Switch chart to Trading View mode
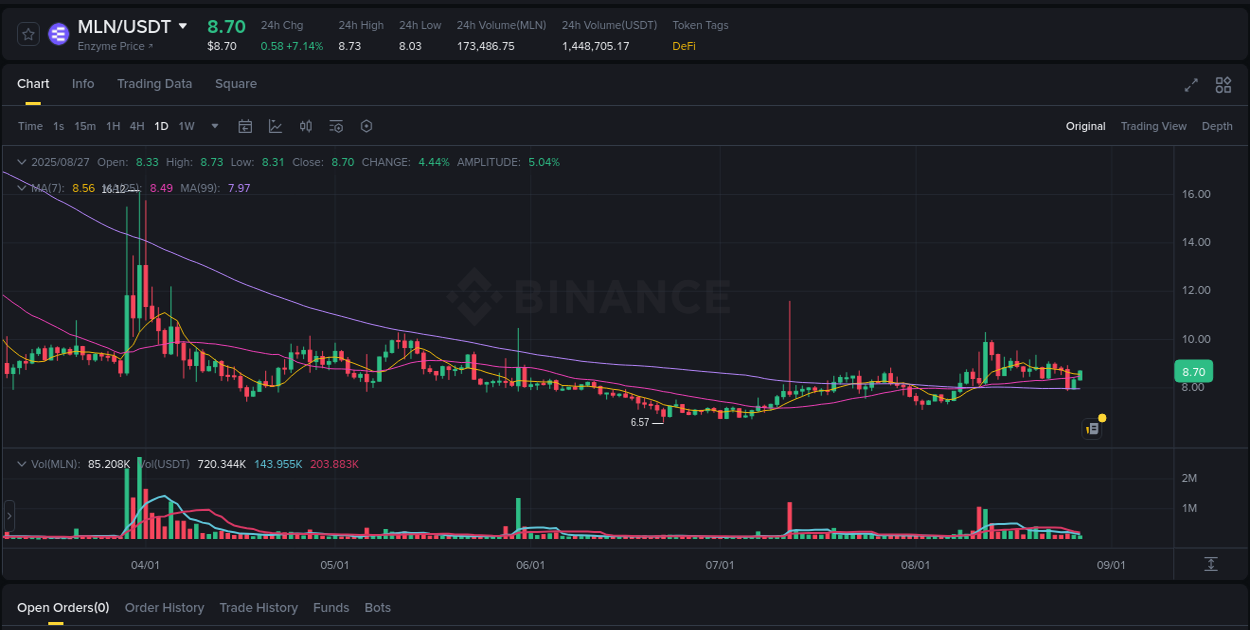 1153,126
